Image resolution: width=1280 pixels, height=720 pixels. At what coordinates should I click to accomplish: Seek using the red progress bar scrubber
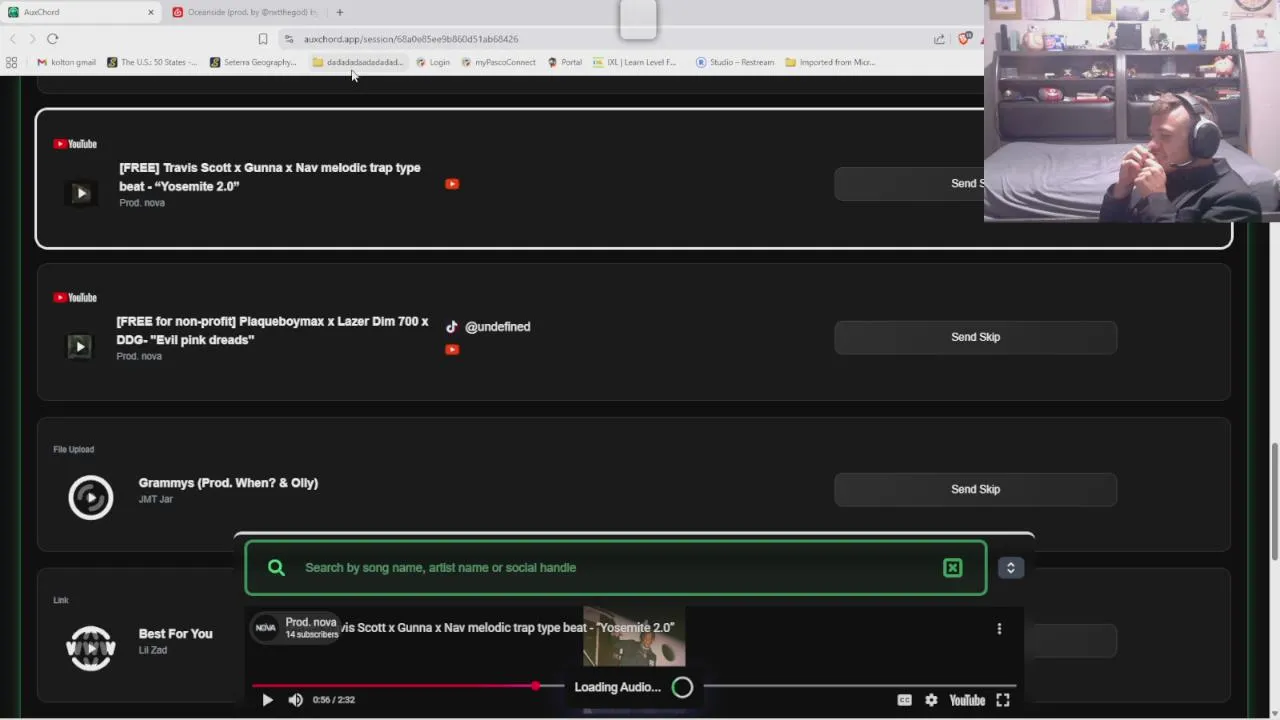click(x=535, y=686)
